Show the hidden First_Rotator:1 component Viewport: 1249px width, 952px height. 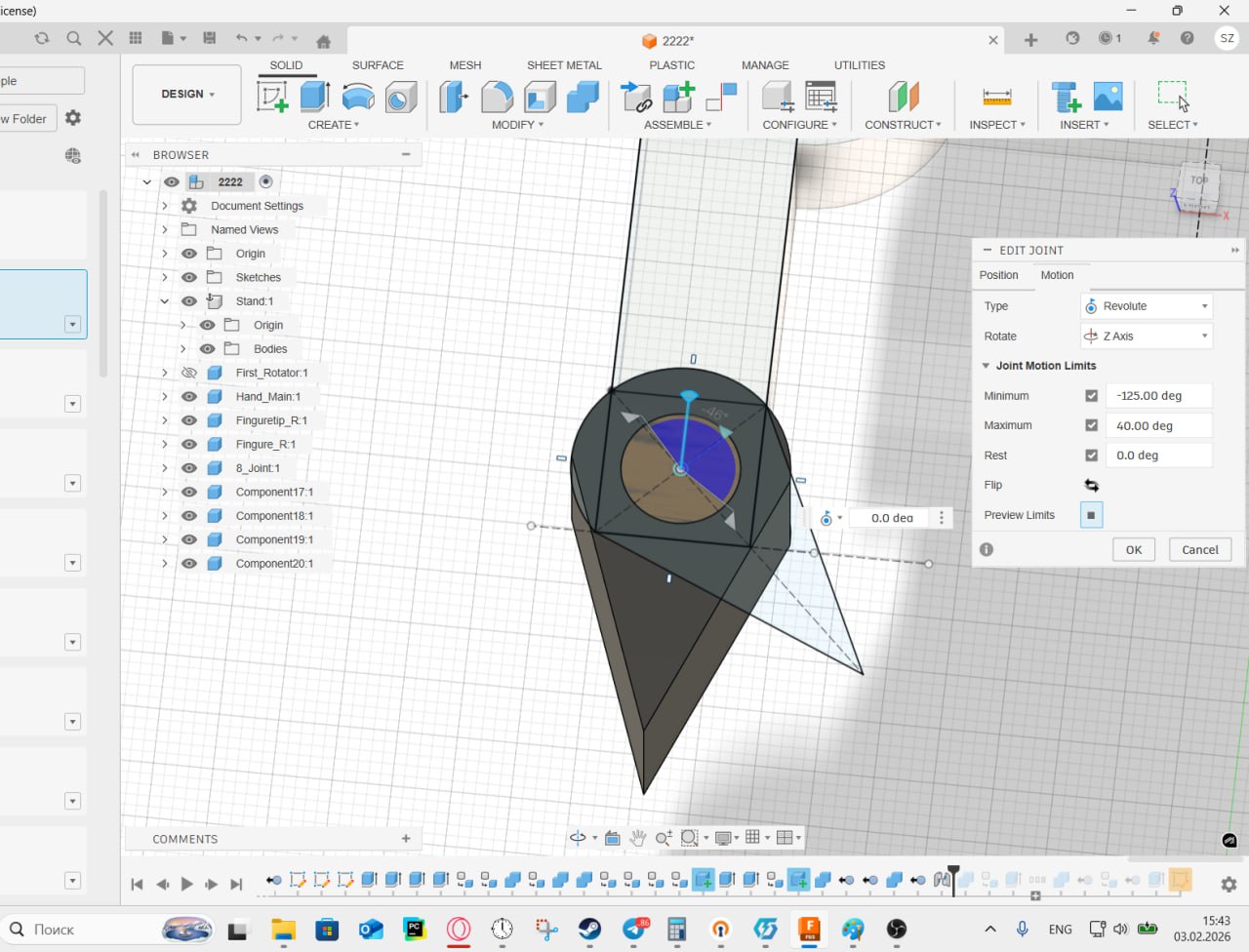click(x=189, y=373)
